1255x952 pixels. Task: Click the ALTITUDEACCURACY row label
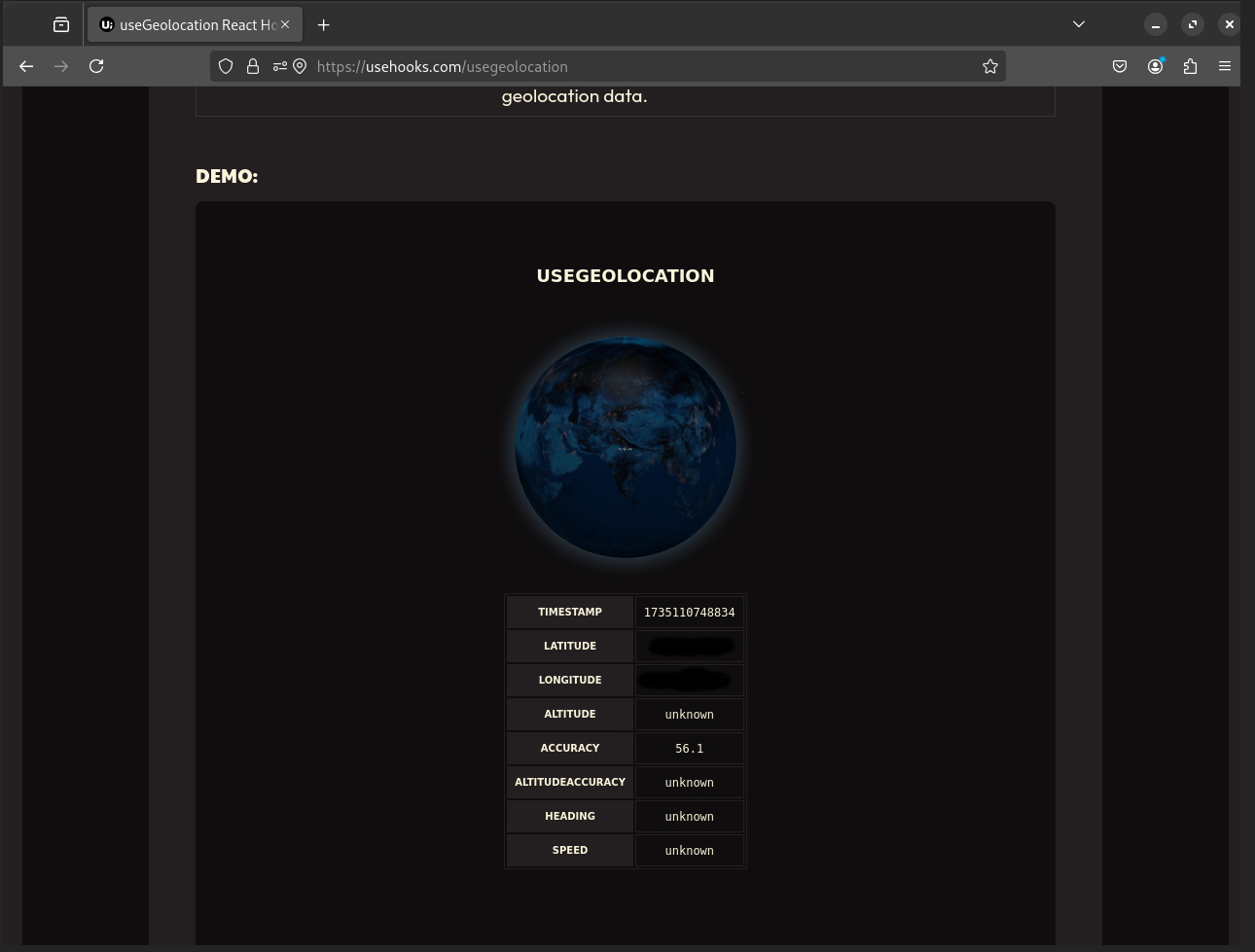point(570,782)
